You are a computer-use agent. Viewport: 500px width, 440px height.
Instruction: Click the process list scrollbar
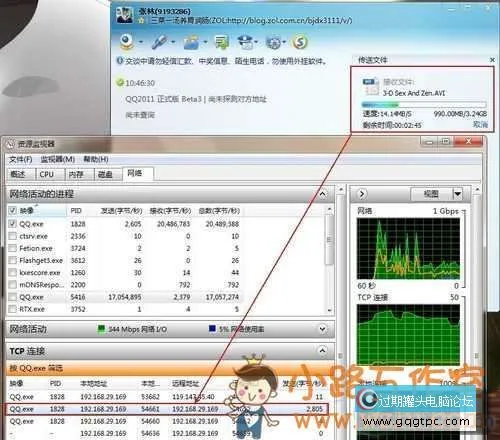pyautogui.click(x=329, y=239)
